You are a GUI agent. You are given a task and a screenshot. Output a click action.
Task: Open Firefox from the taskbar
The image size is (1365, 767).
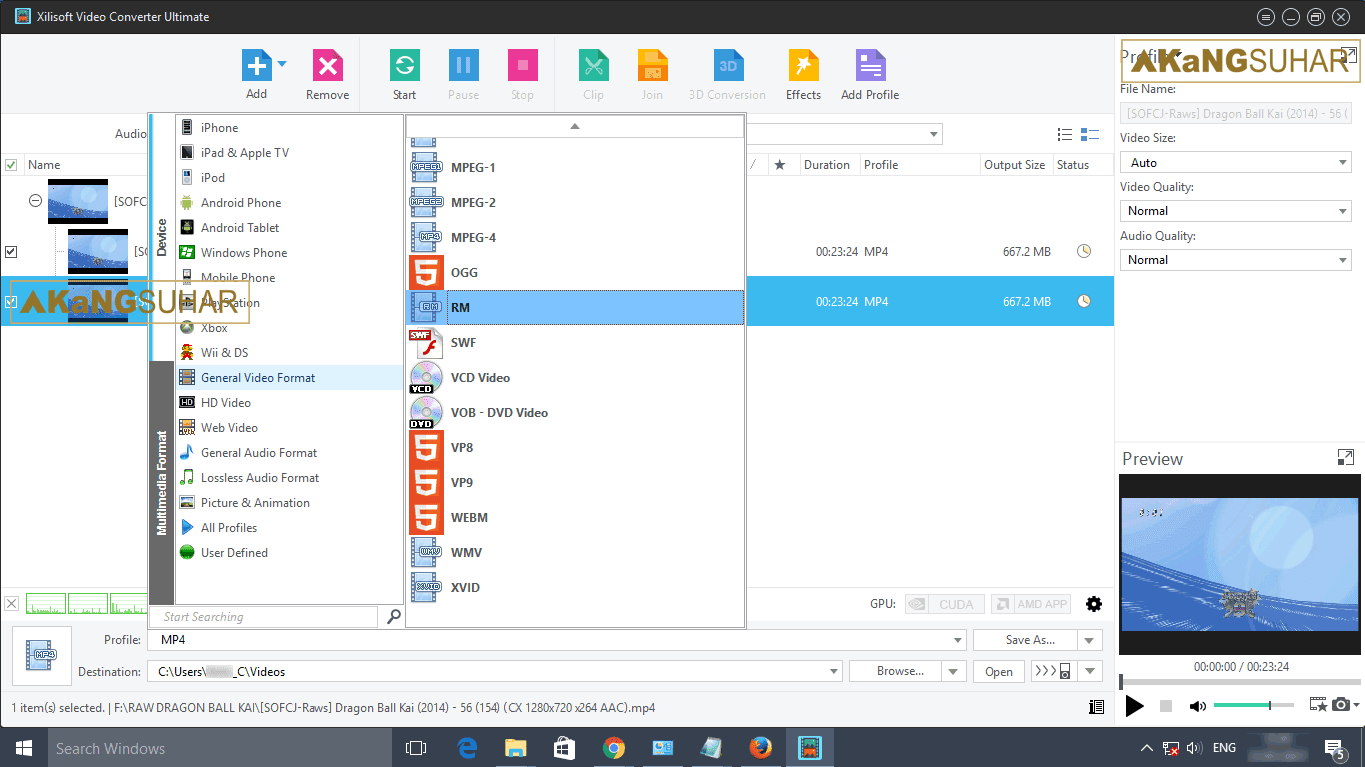[760, 747]
